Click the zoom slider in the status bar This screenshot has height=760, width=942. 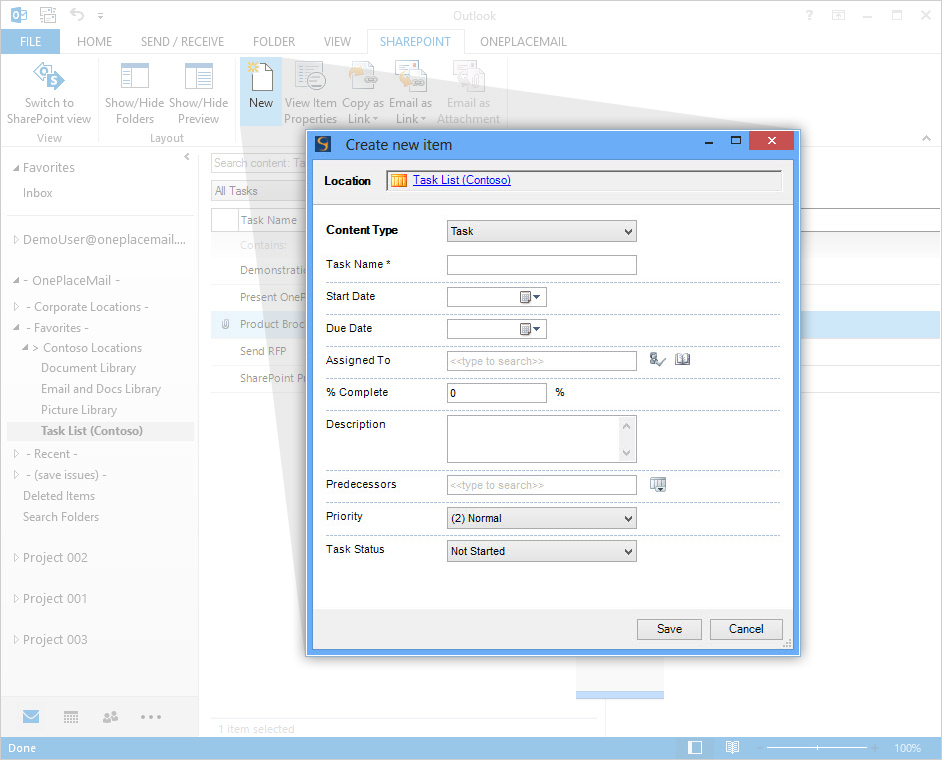pos(817,747)
